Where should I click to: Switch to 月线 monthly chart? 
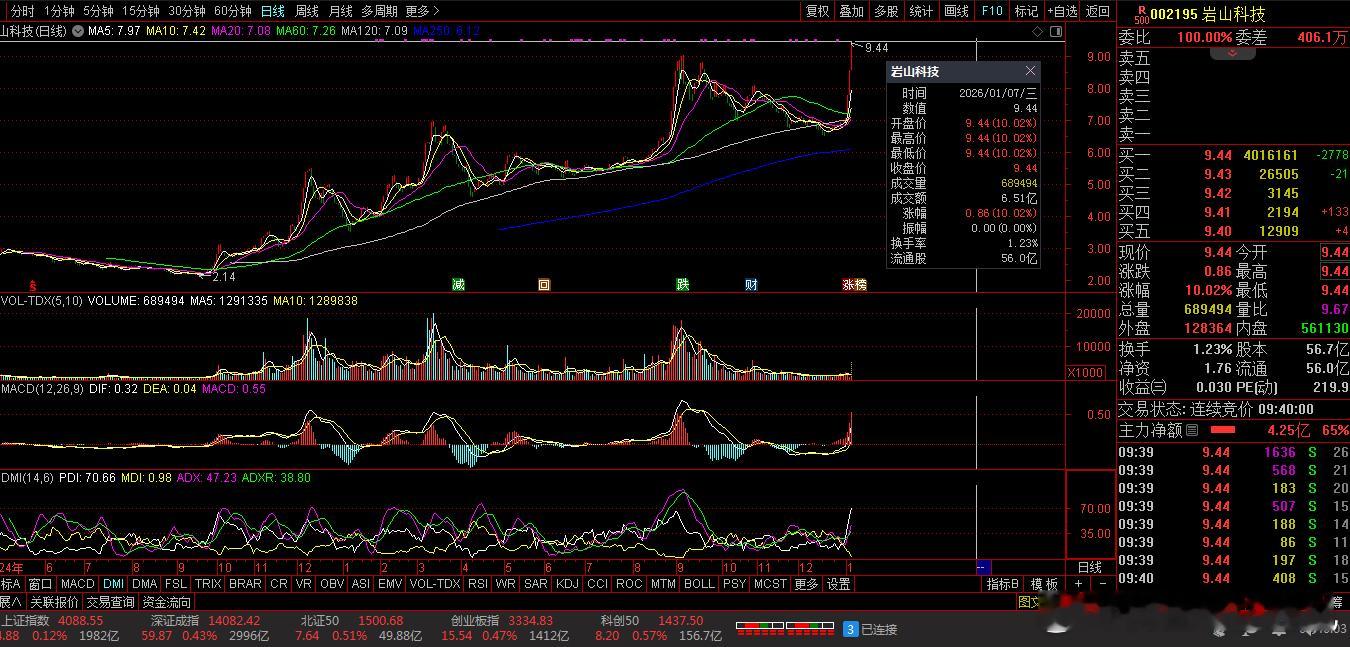coord(341,11)
